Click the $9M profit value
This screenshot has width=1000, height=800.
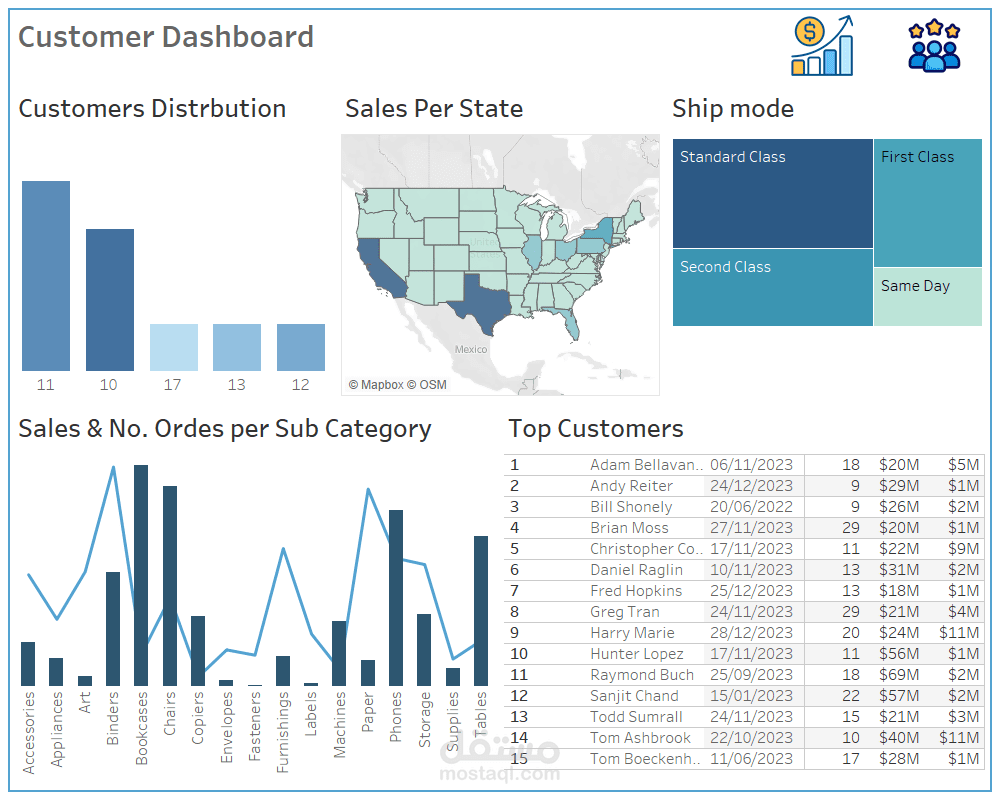click(963, 549)
